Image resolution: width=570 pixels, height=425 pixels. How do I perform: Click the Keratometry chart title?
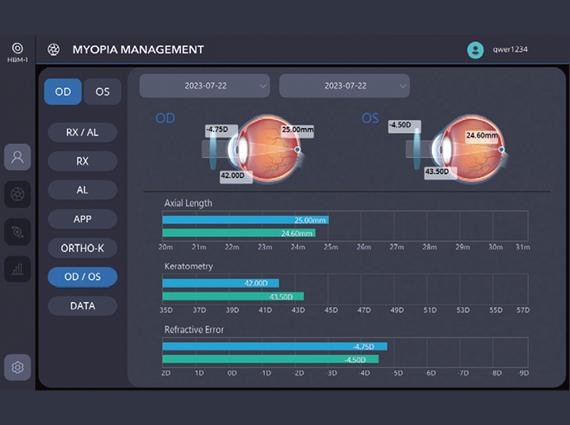pos(188,266)
